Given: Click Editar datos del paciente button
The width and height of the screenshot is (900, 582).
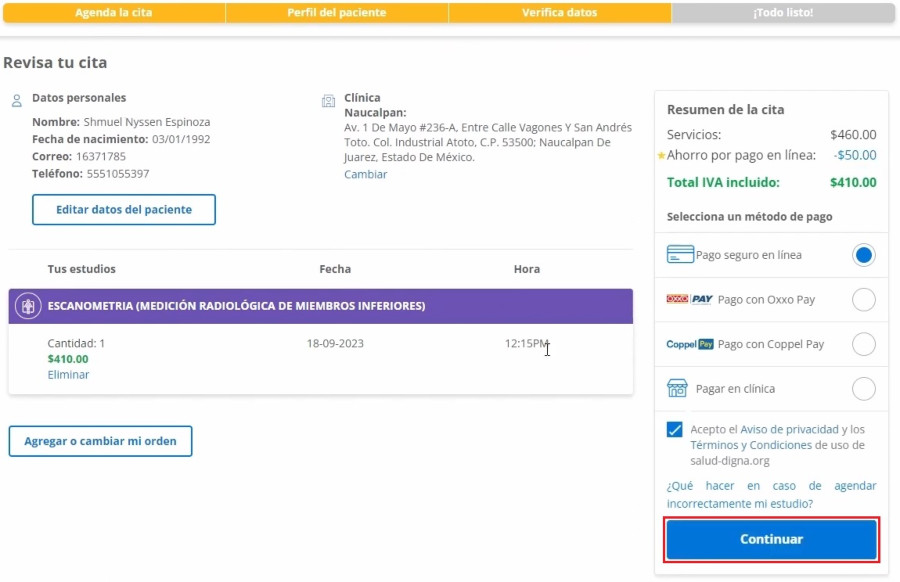Looking at the screenshot, I should (x=124, y=210).
